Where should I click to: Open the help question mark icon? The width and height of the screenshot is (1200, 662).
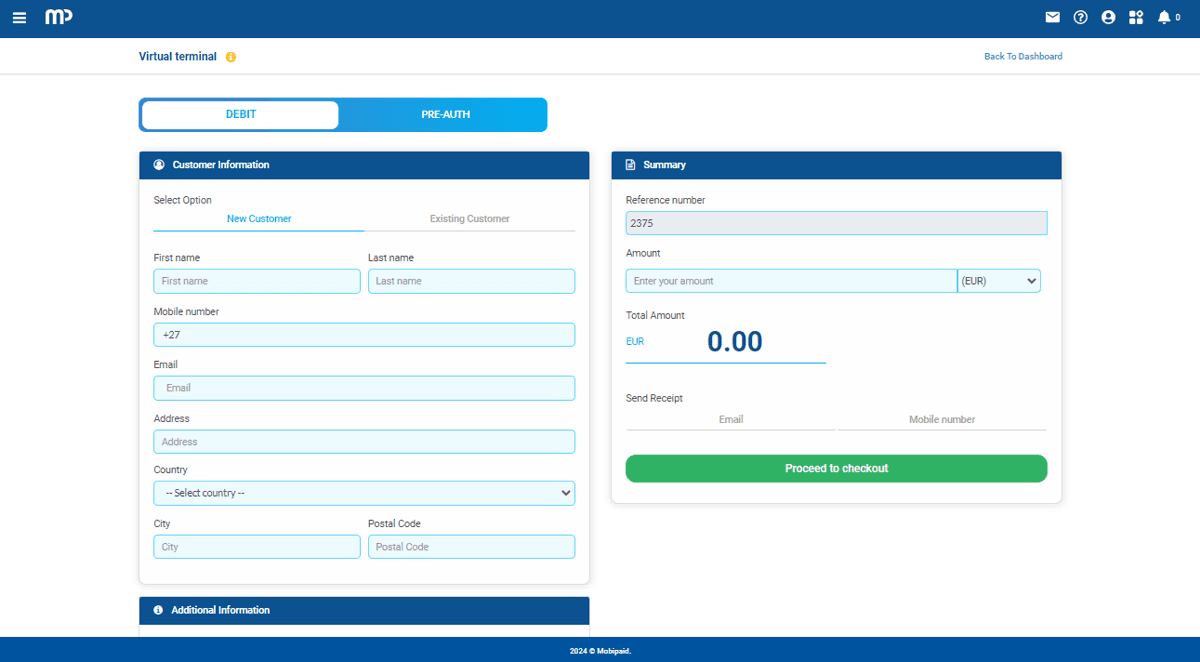[1080, 17]
